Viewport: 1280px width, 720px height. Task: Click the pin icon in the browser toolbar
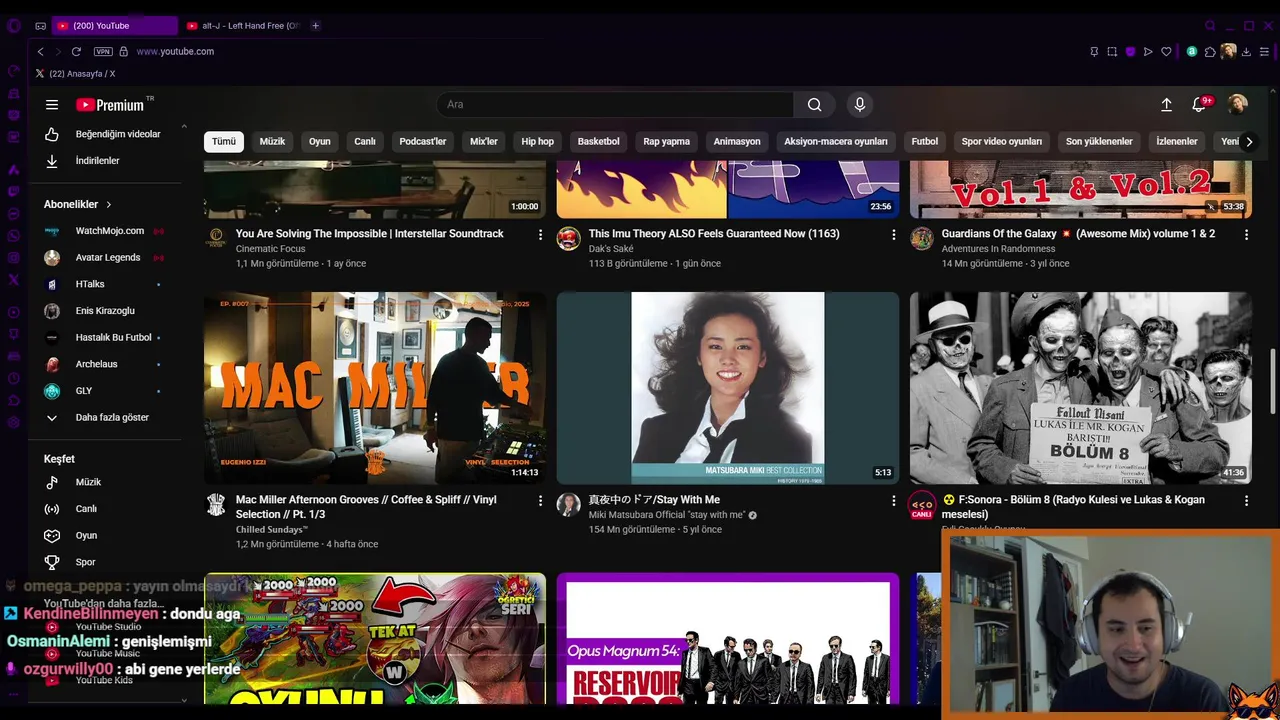(1094, 51)
